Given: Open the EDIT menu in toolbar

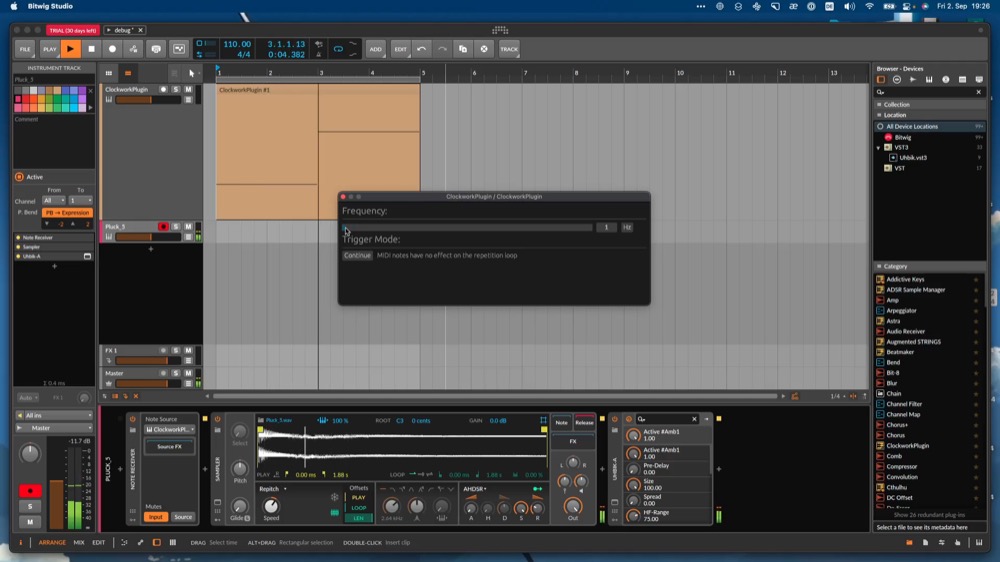Looking at the screenshot, I should pyautogui.click(x=400, y=49).
